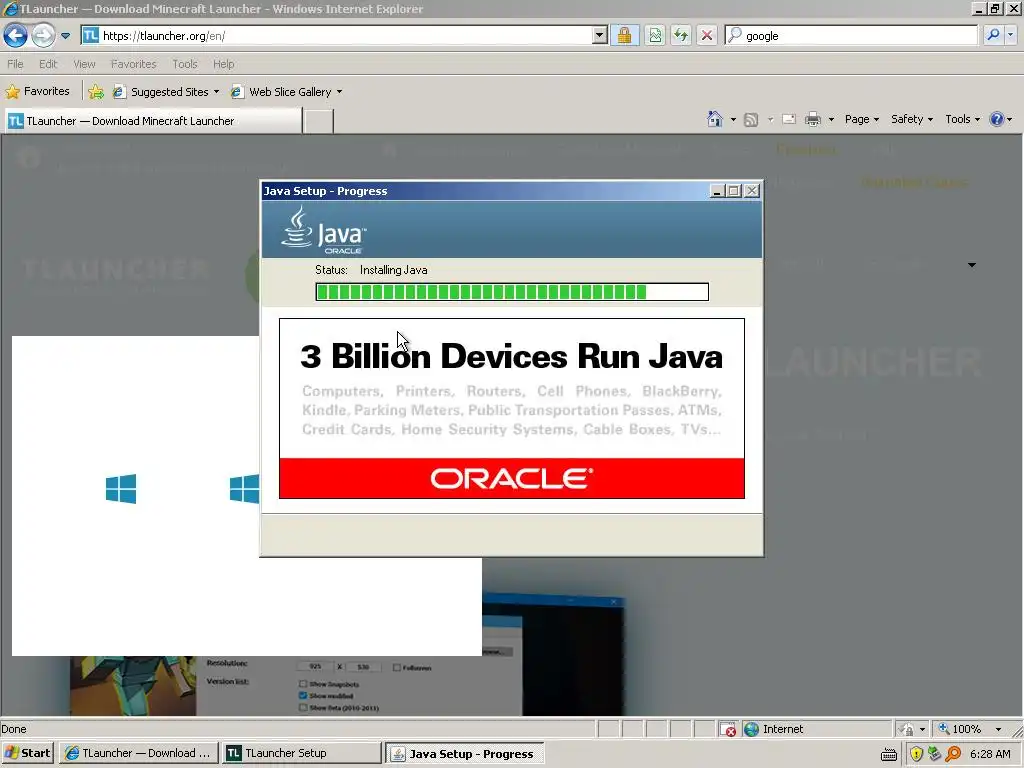Viewport: 1024px width, 768px height.
Task: Click the security lock icon
Action: pyautogui.click(x=624, y=35)
